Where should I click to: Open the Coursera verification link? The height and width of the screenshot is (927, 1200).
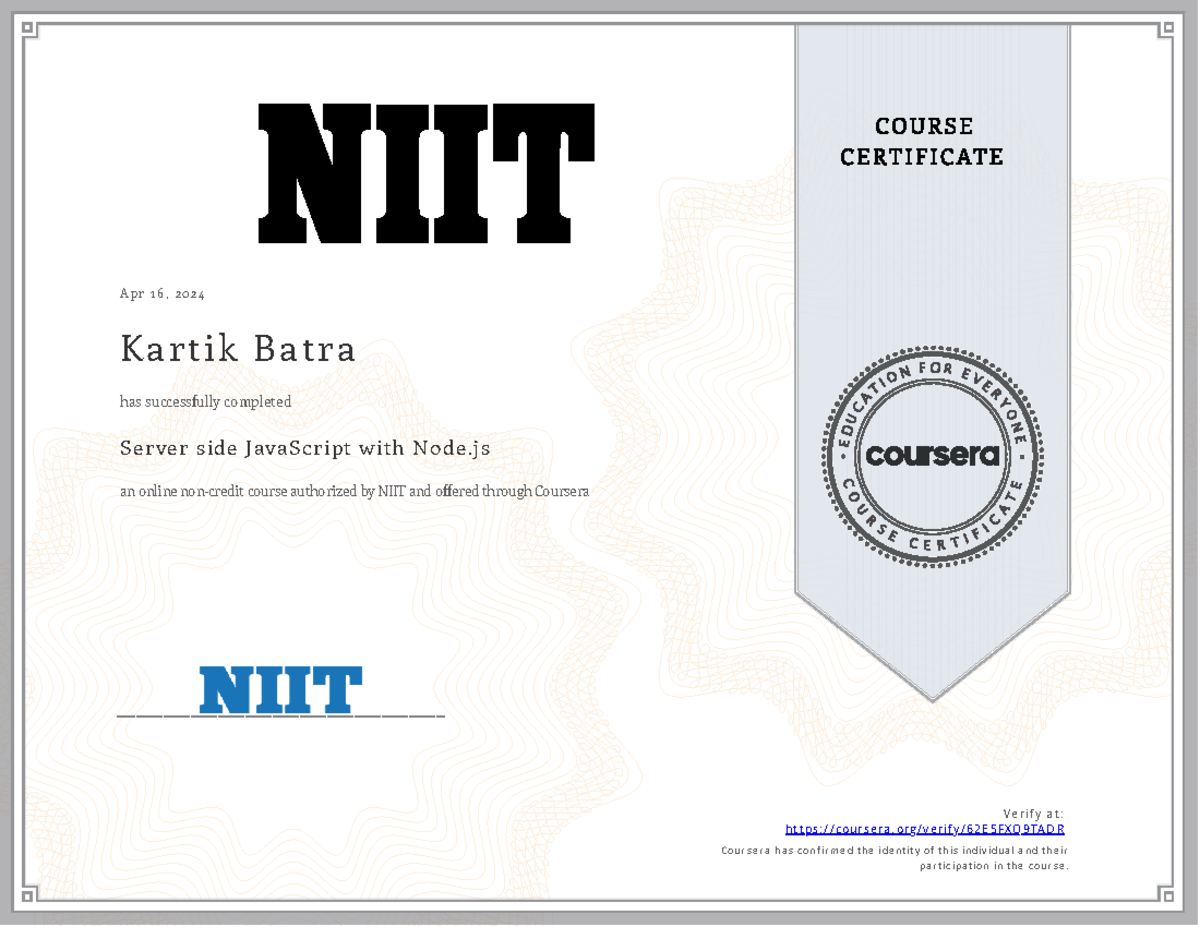point(925,829)
